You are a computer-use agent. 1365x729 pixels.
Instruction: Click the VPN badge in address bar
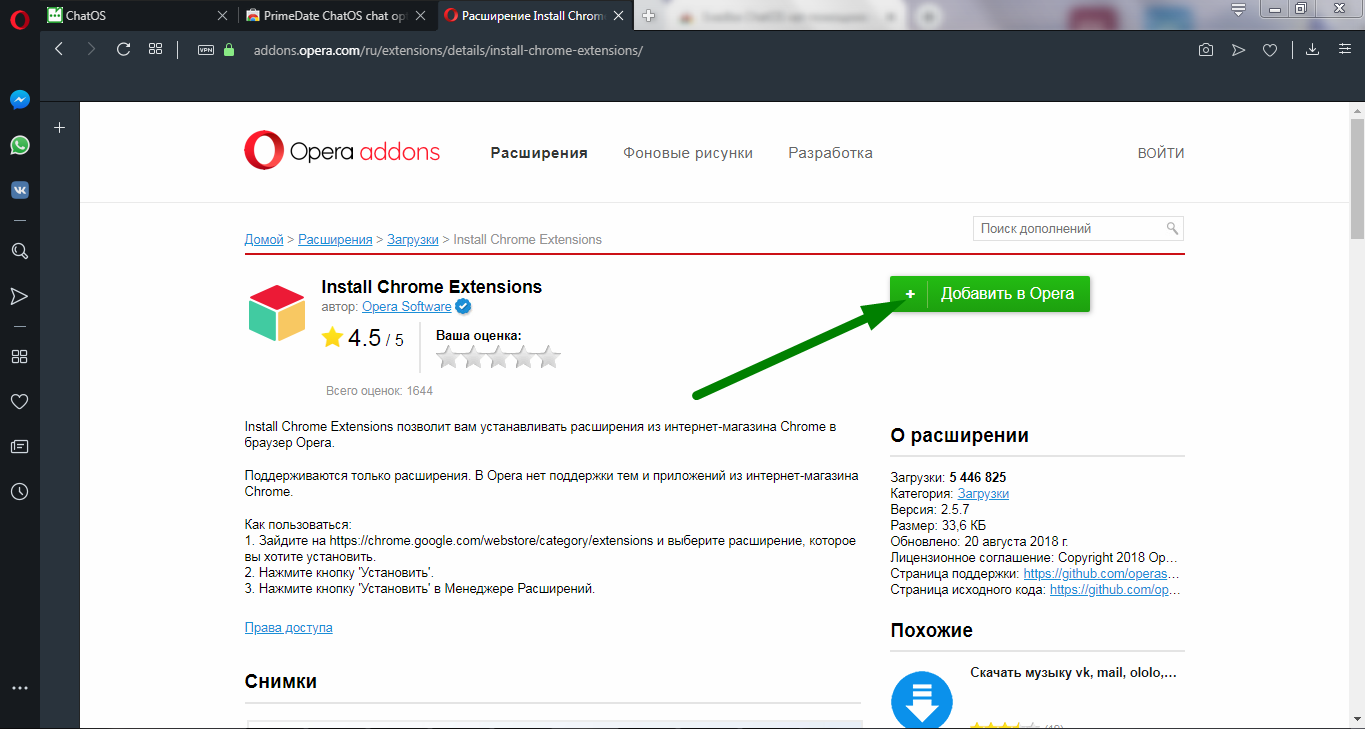(206, 50)
